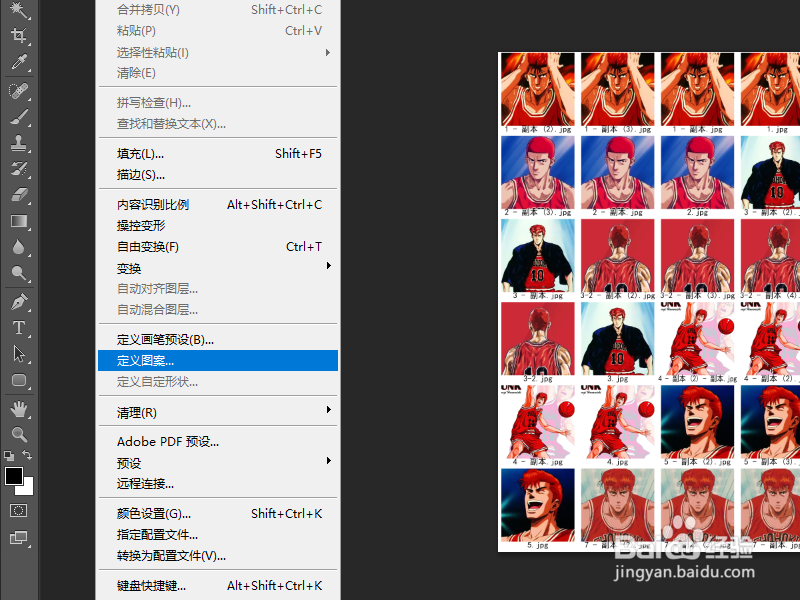
Task: Select the History Brush tool
Action: [x=19, y=169]
